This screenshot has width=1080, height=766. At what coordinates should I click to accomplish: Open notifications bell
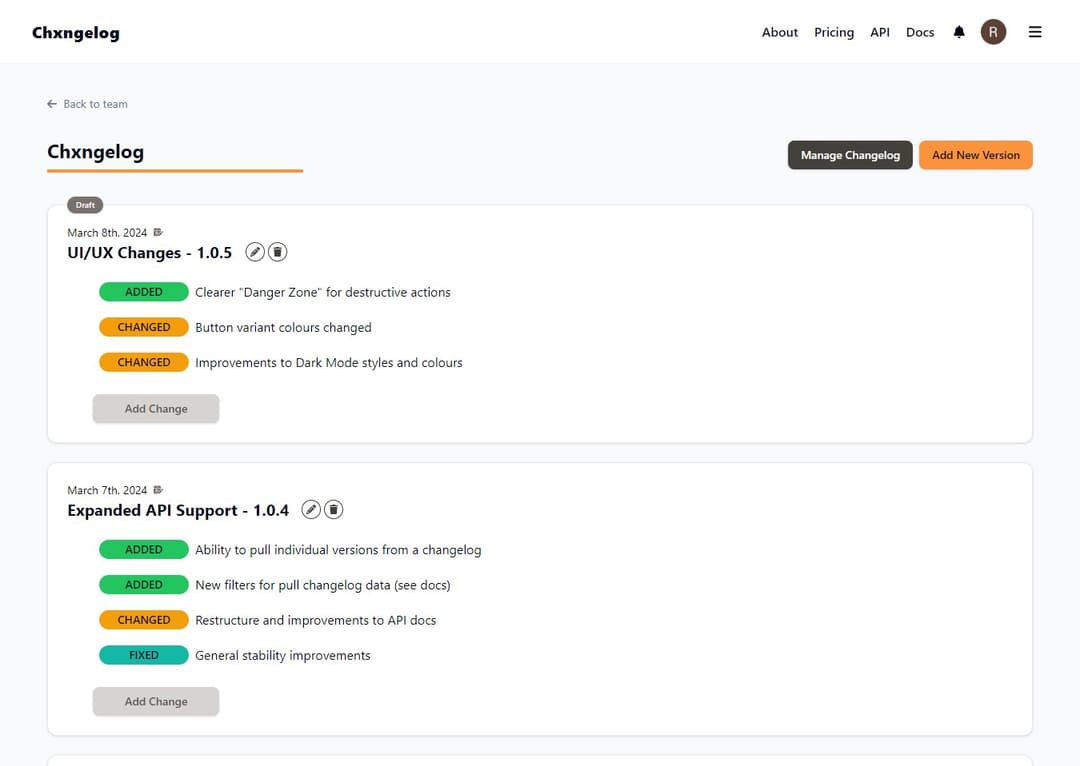pyautogui.click(x=959, y=32)
